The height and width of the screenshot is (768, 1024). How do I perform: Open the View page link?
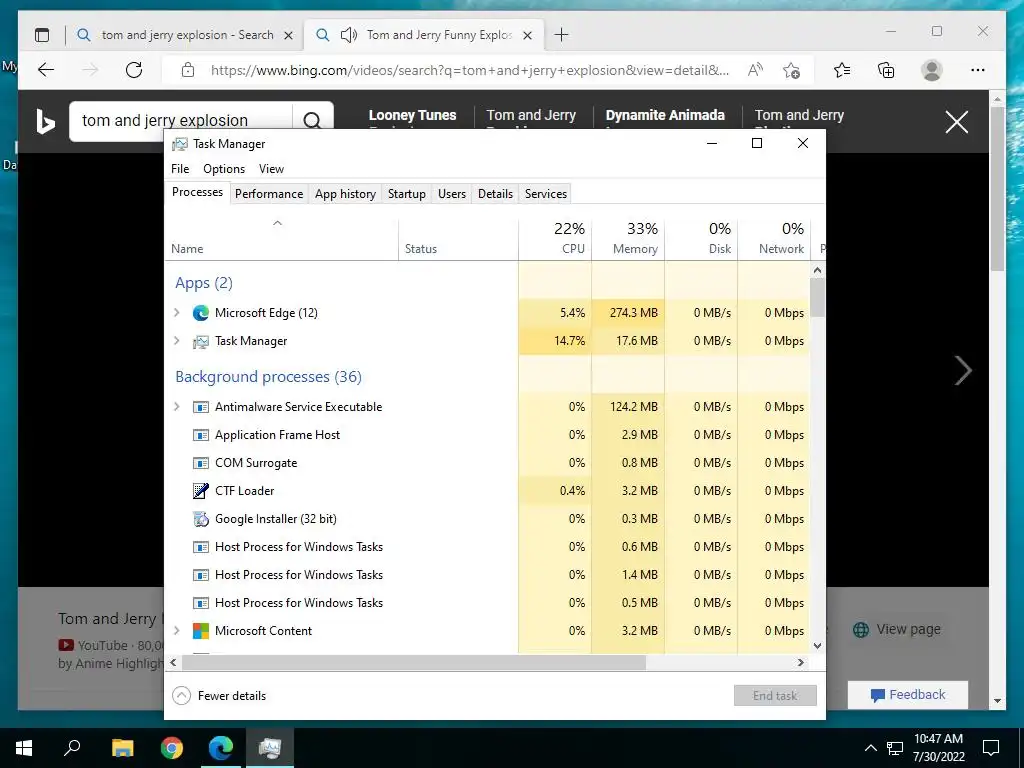[898, 630]
